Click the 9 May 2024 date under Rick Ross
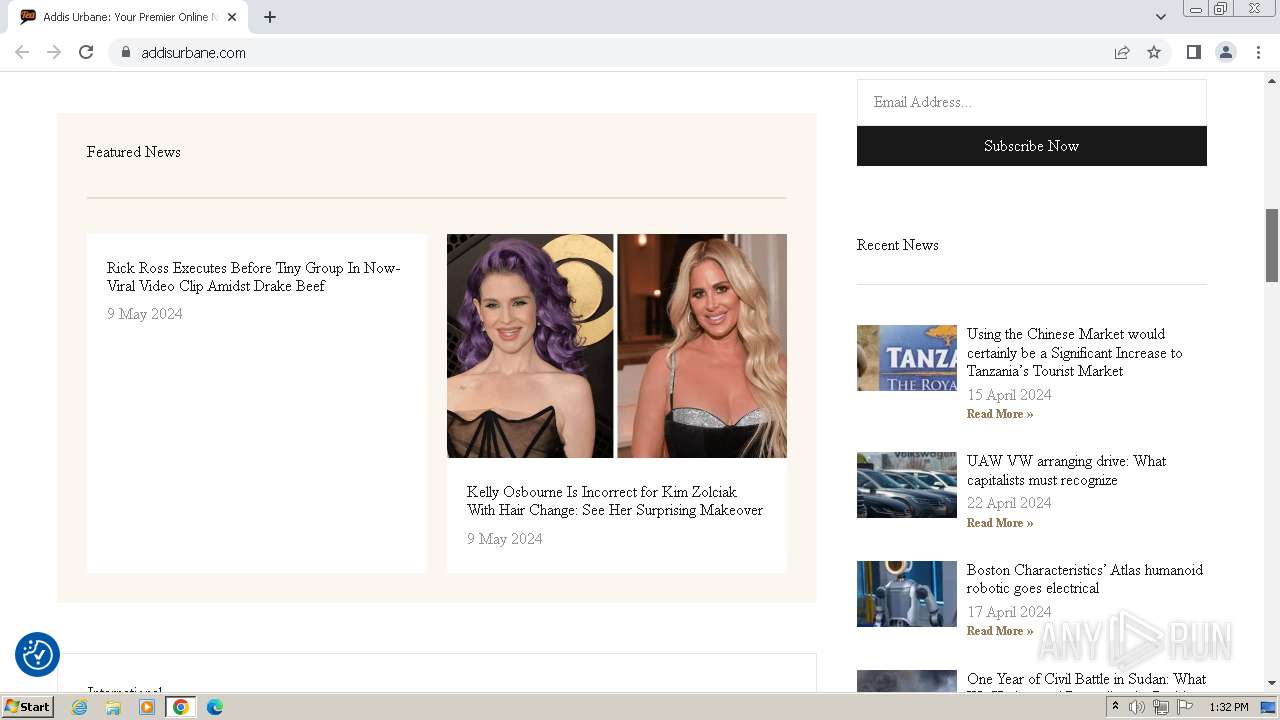This screenshot has height=720, width=1280. (x=145, y=314)
